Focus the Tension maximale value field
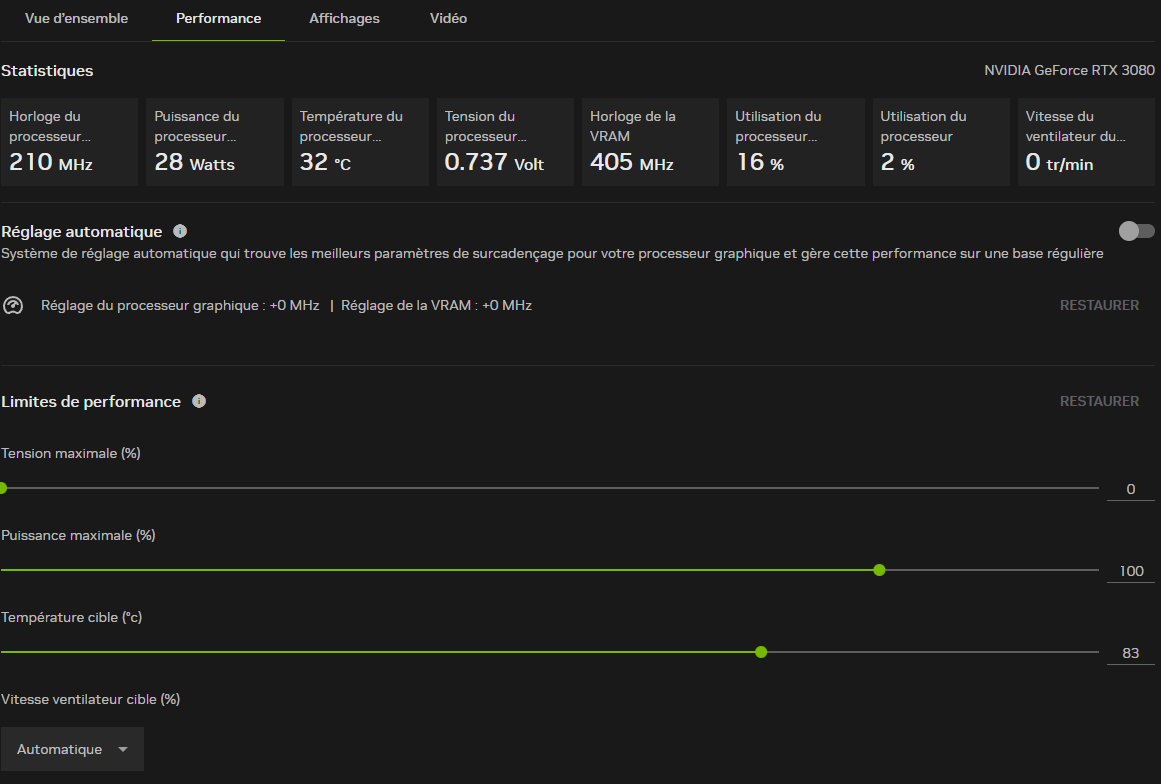Screen dimensions: 1161x784 (x=1130, y=489)
